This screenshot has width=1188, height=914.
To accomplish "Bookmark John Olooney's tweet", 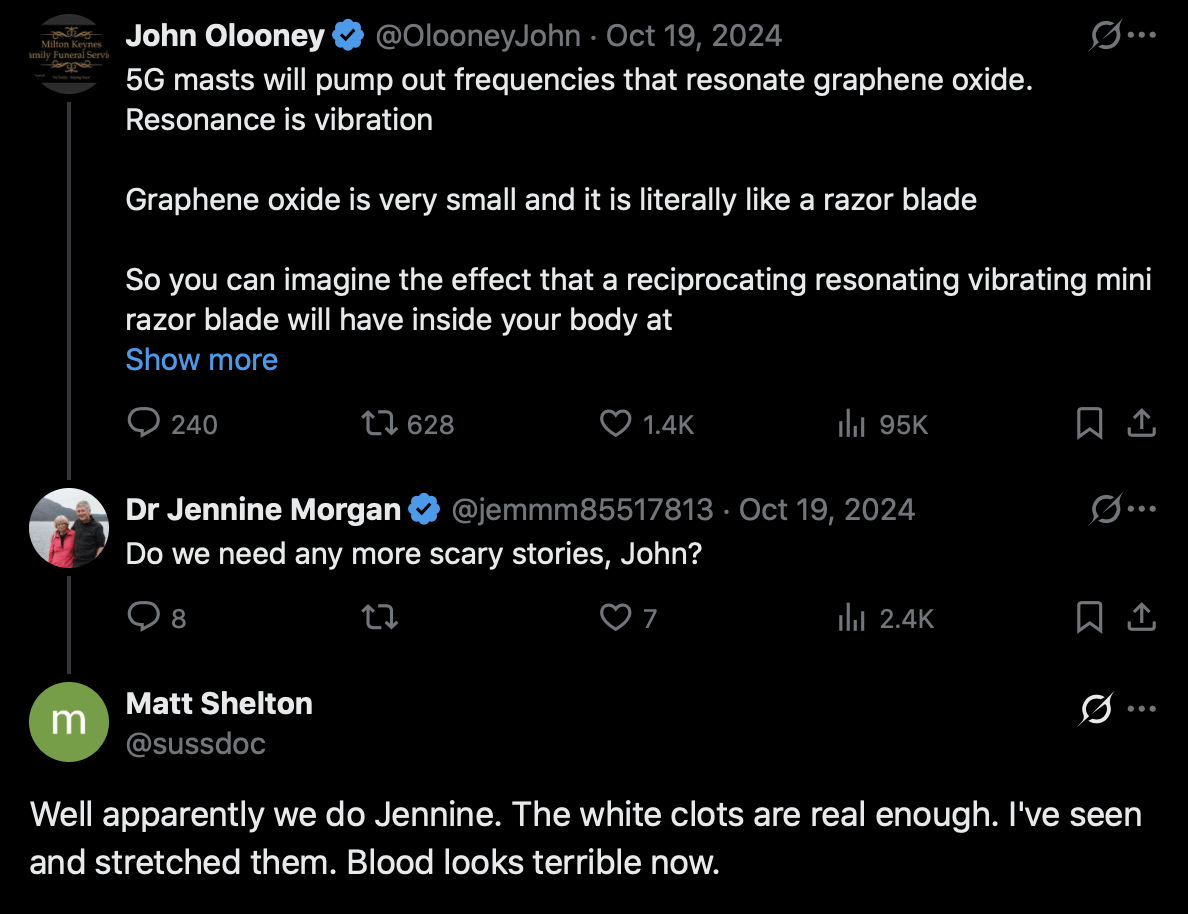I will point(1089,424).
